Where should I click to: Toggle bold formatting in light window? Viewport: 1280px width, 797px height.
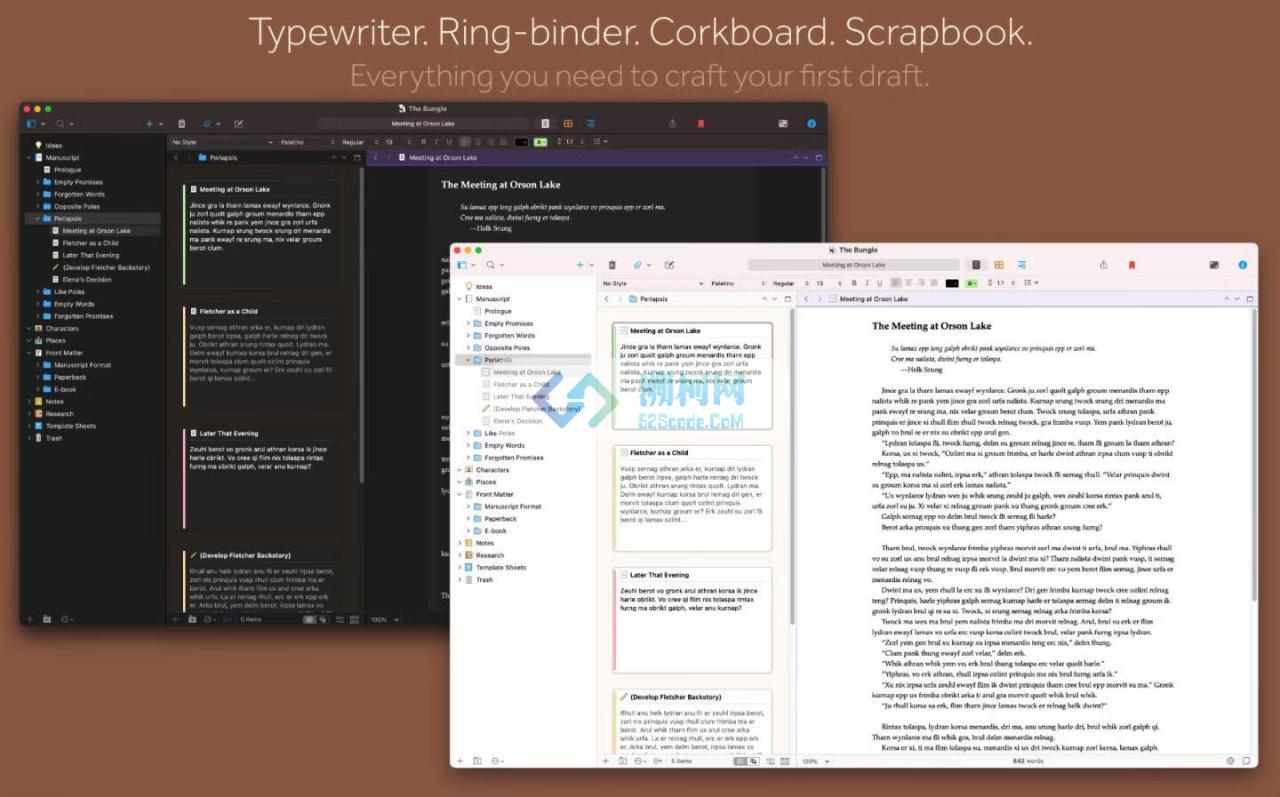click(x=853, y=283)
